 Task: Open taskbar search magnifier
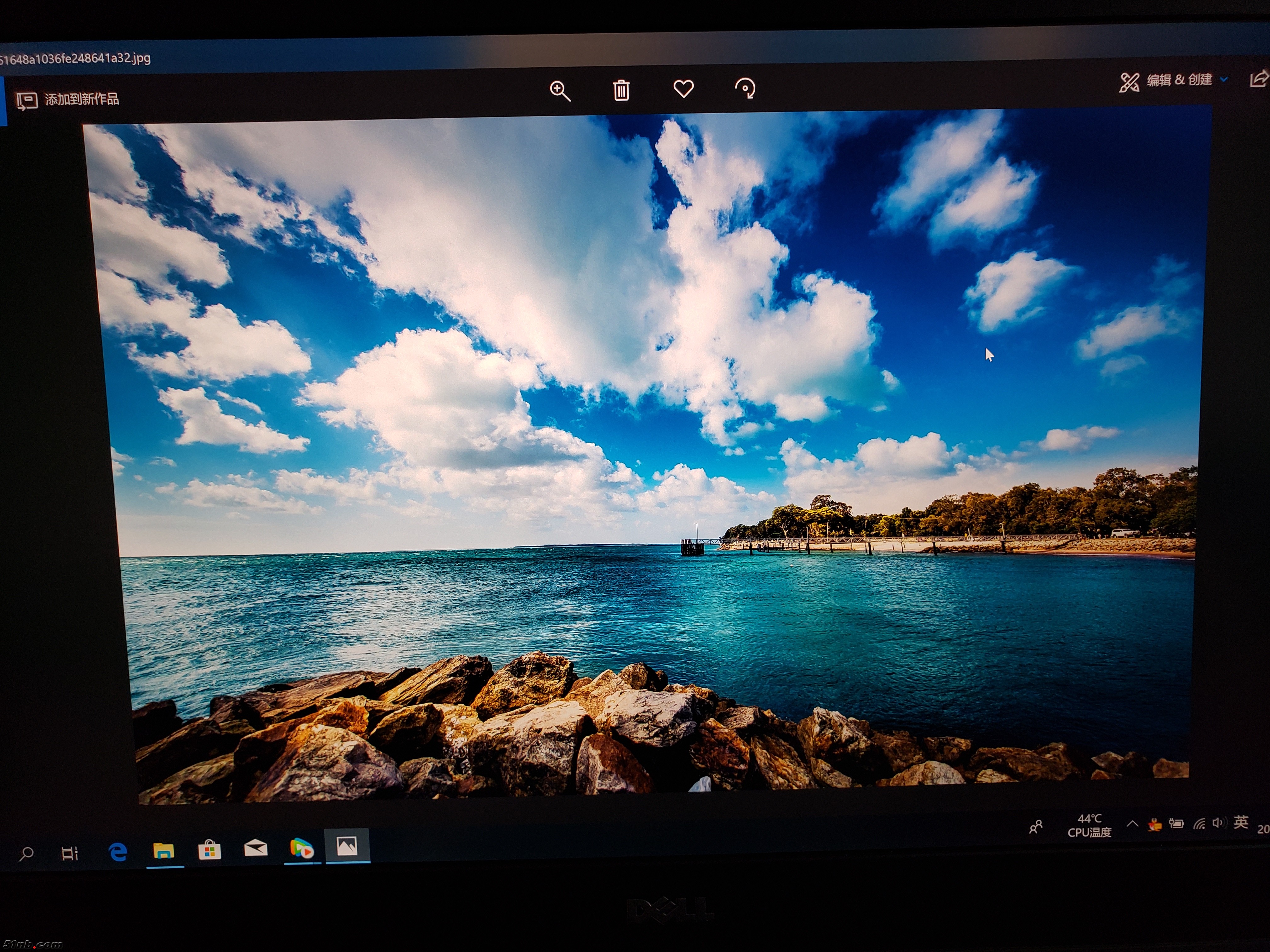[x=26, y=854]
